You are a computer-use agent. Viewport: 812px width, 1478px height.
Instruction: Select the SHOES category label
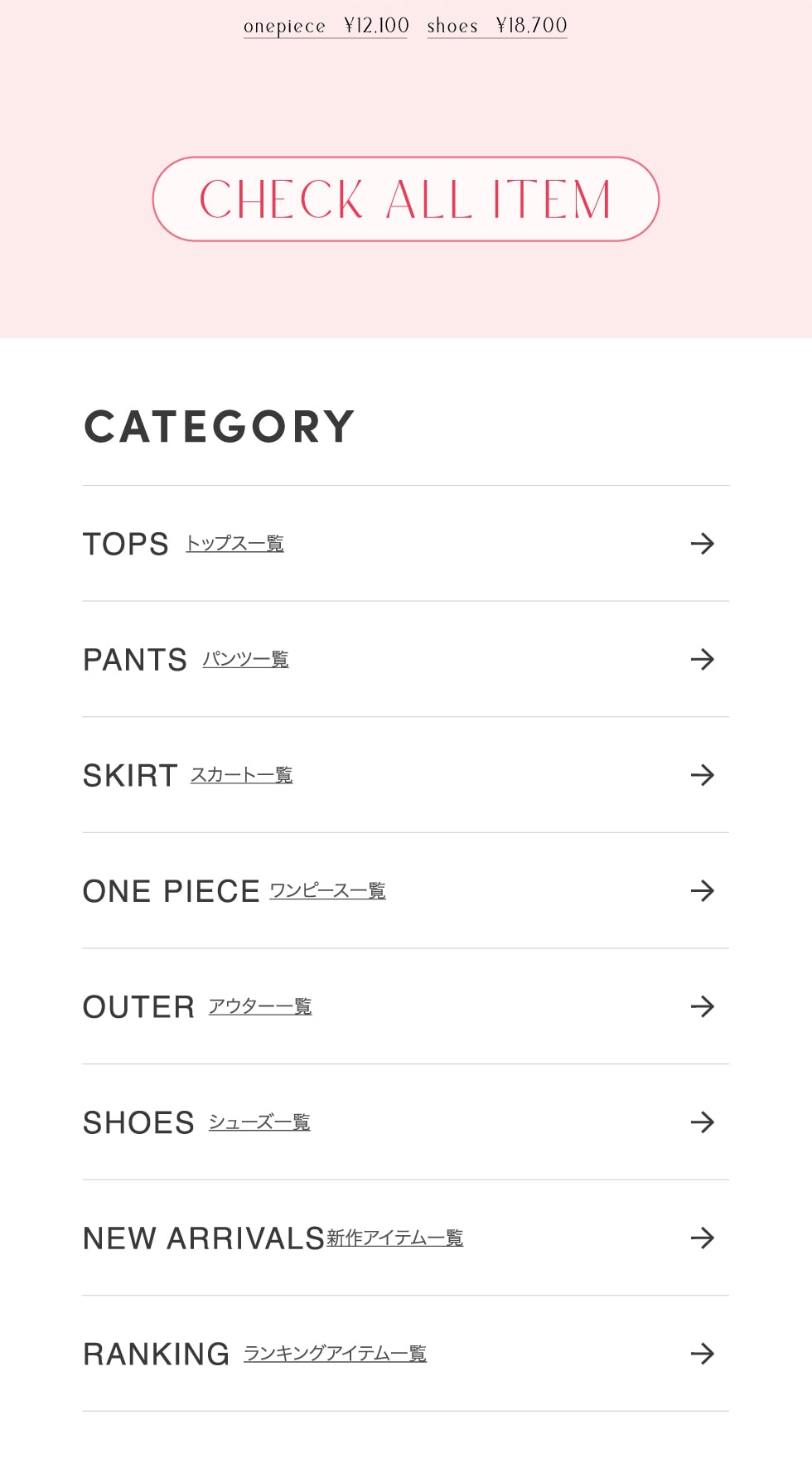coord(138,1123)
